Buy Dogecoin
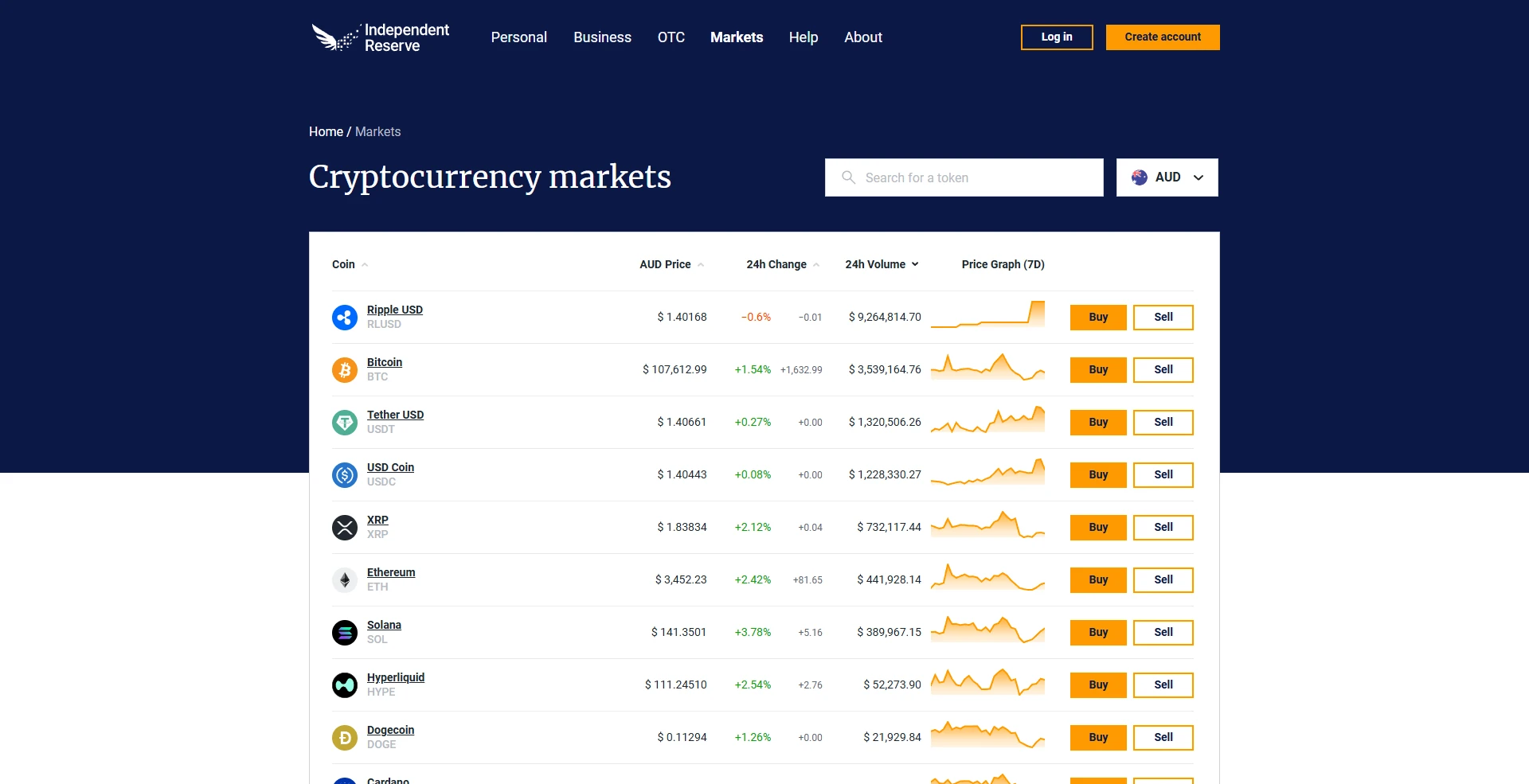This screenshot has height=784, width=1529. click(x=1098, y=738)
